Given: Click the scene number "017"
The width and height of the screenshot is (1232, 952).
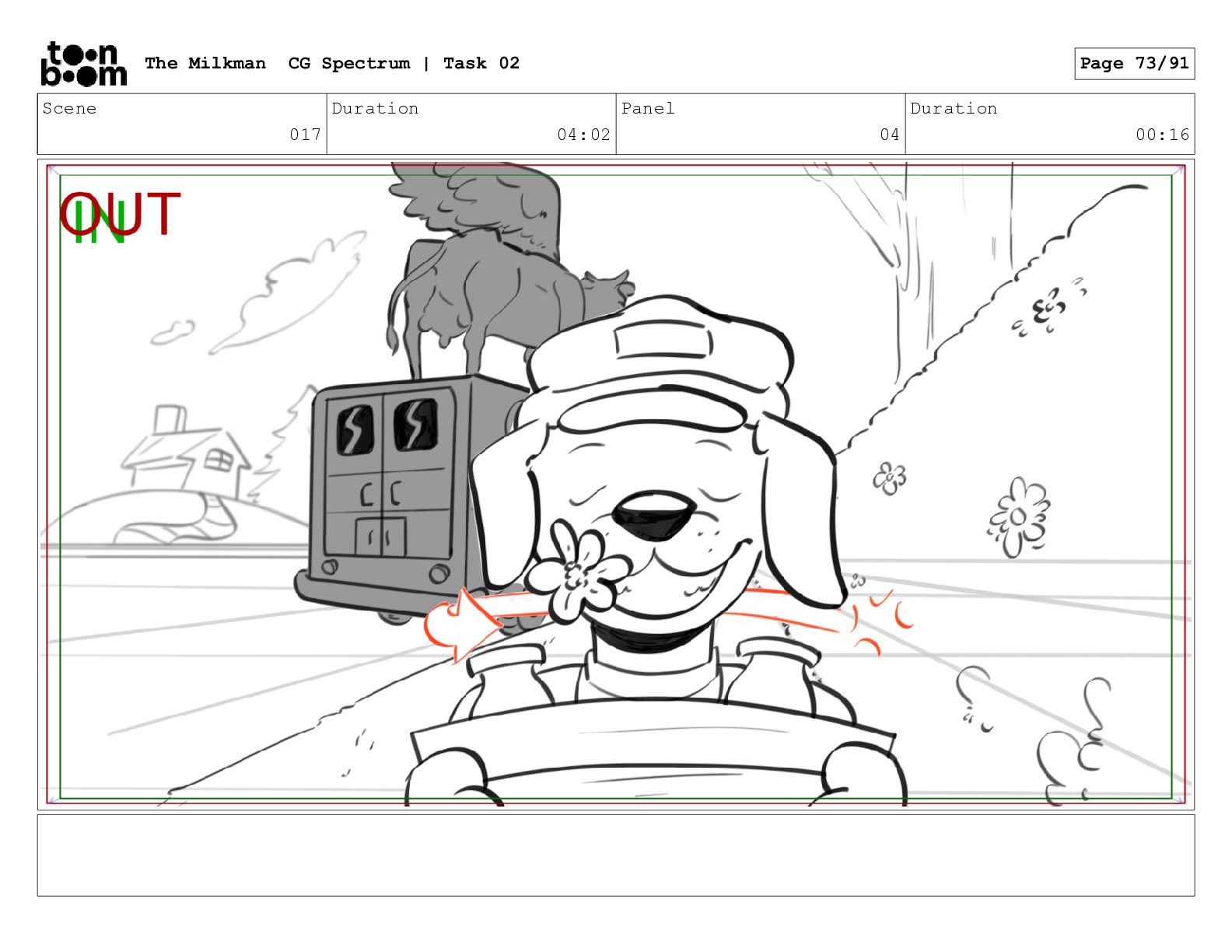Looking at the screenshot, I should click(305, 135).
